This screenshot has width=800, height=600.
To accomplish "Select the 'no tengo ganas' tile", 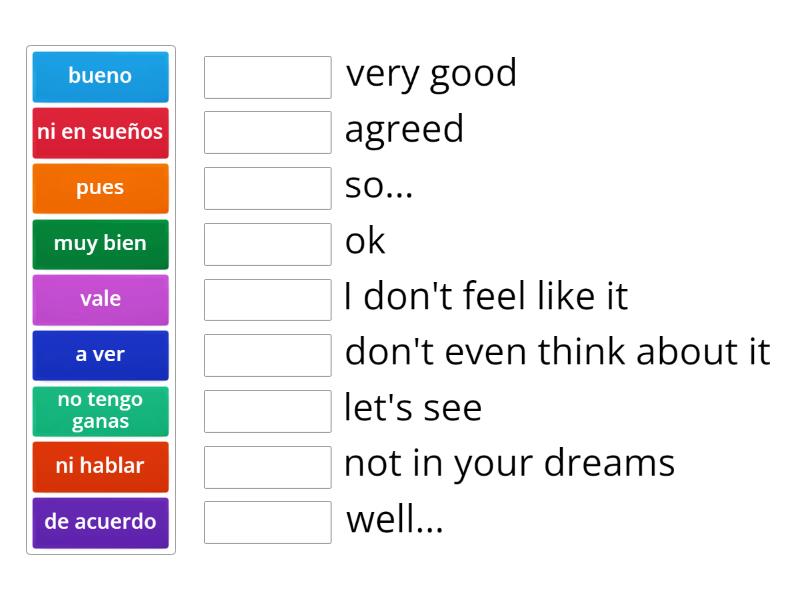I will pyautogui.click(x=100, y=410).
